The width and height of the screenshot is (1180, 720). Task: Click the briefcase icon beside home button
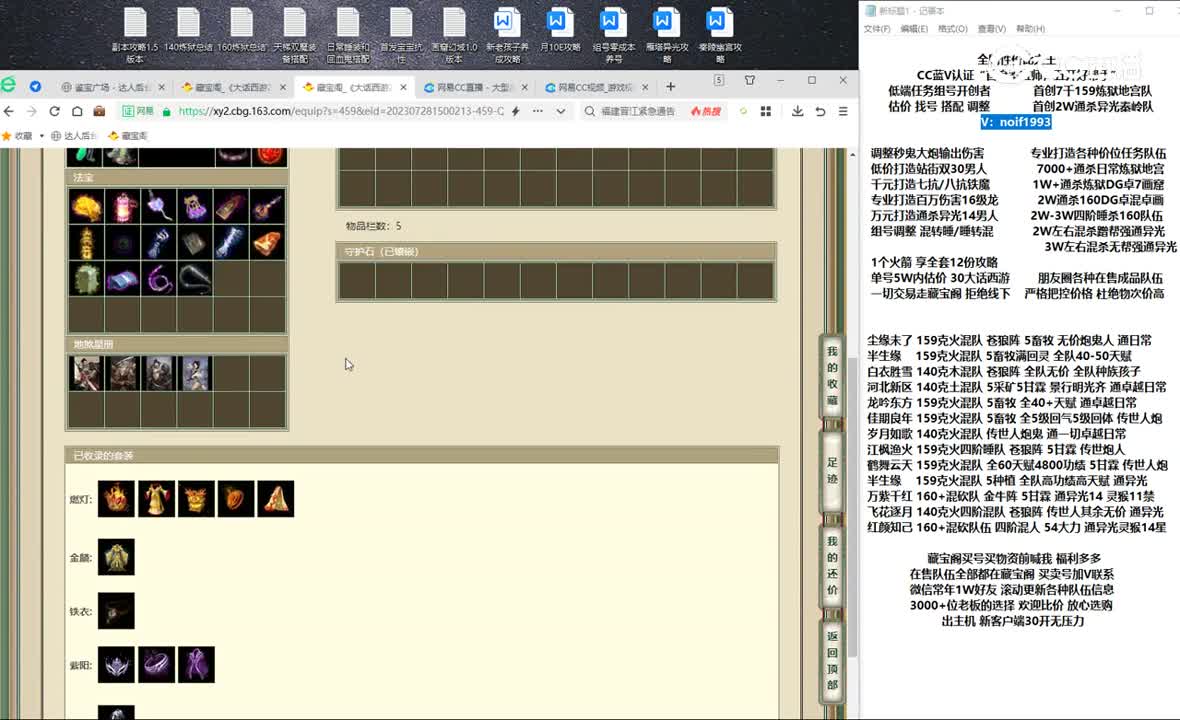(99, 111)
